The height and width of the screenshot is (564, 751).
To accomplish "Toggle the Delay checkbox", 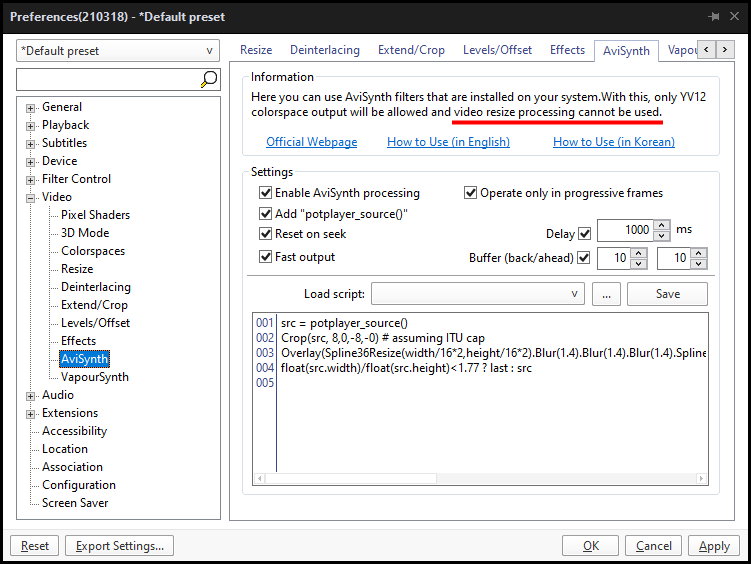I will click(584, 234).
